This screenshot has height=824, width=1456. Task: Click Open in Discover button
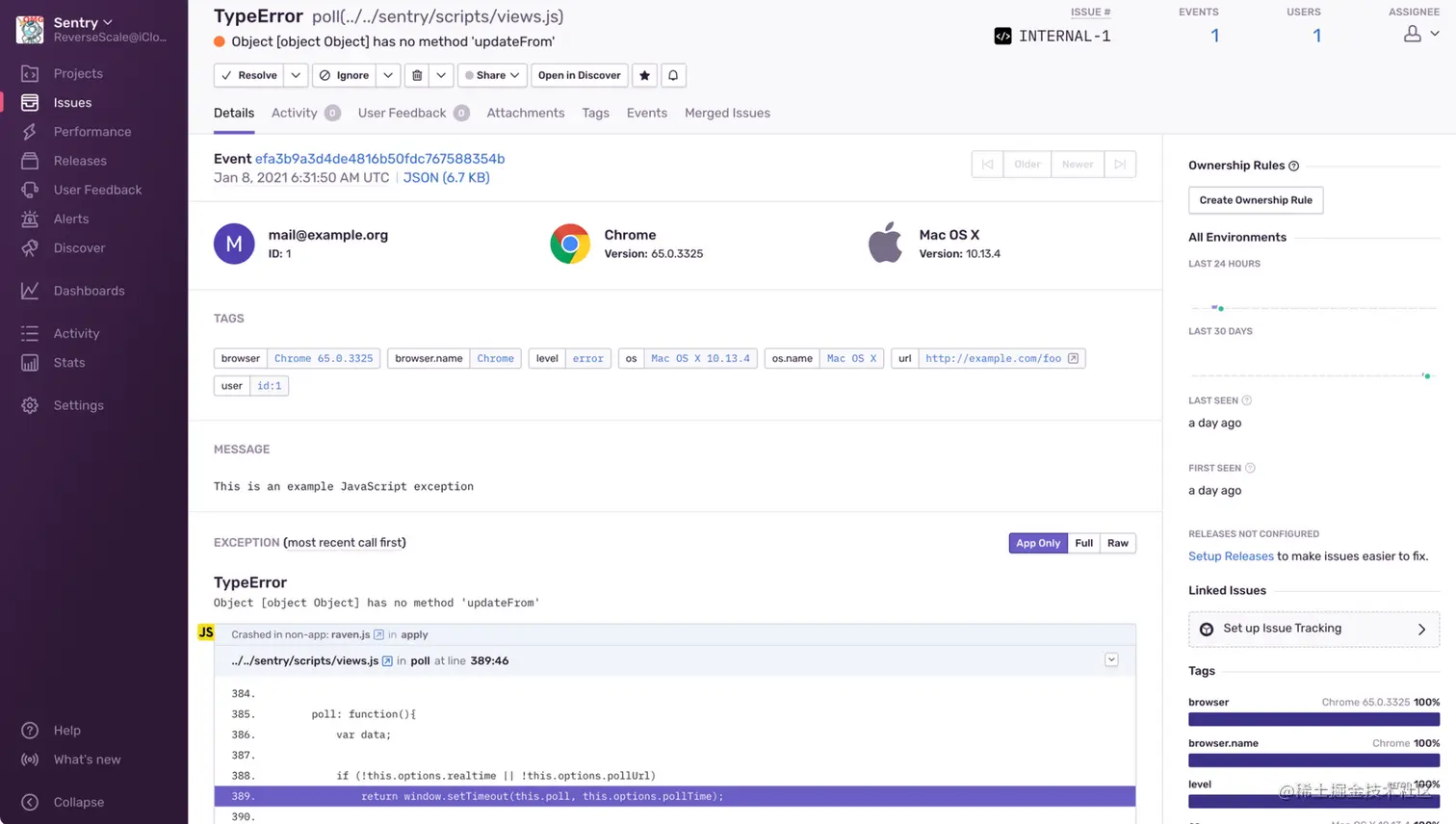(x=580, y=75)
